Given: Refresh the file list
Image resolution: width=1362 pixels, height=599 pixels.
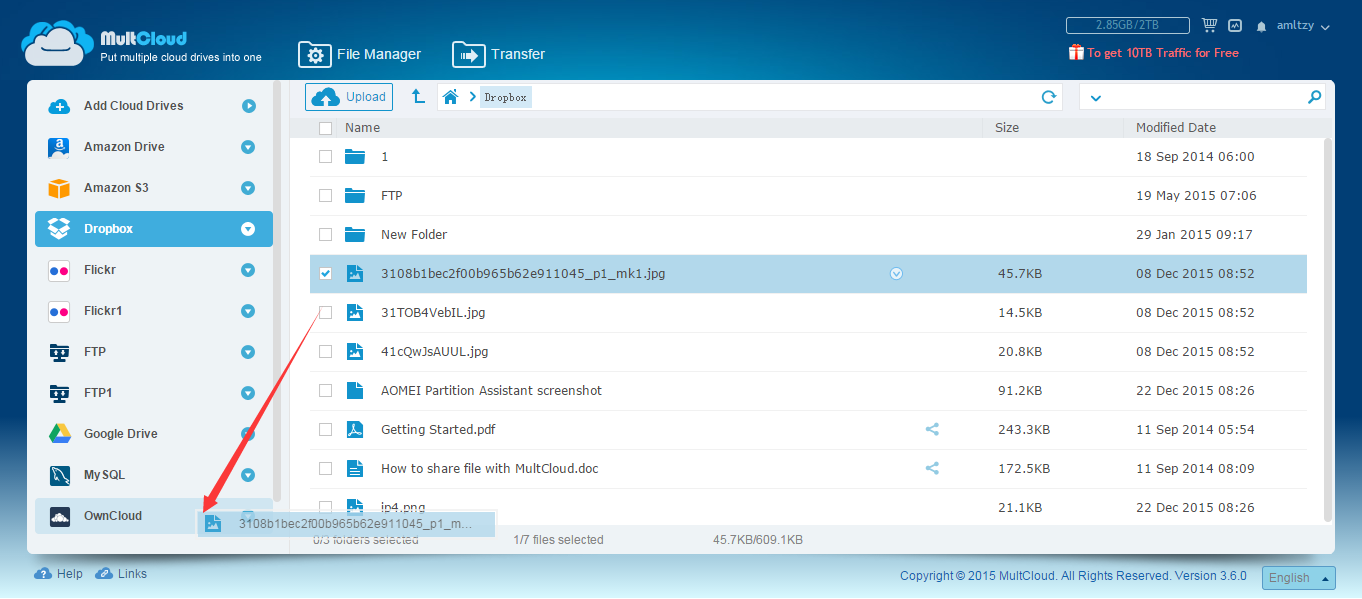Looking at the screenshot, I should coord(1049,97).
